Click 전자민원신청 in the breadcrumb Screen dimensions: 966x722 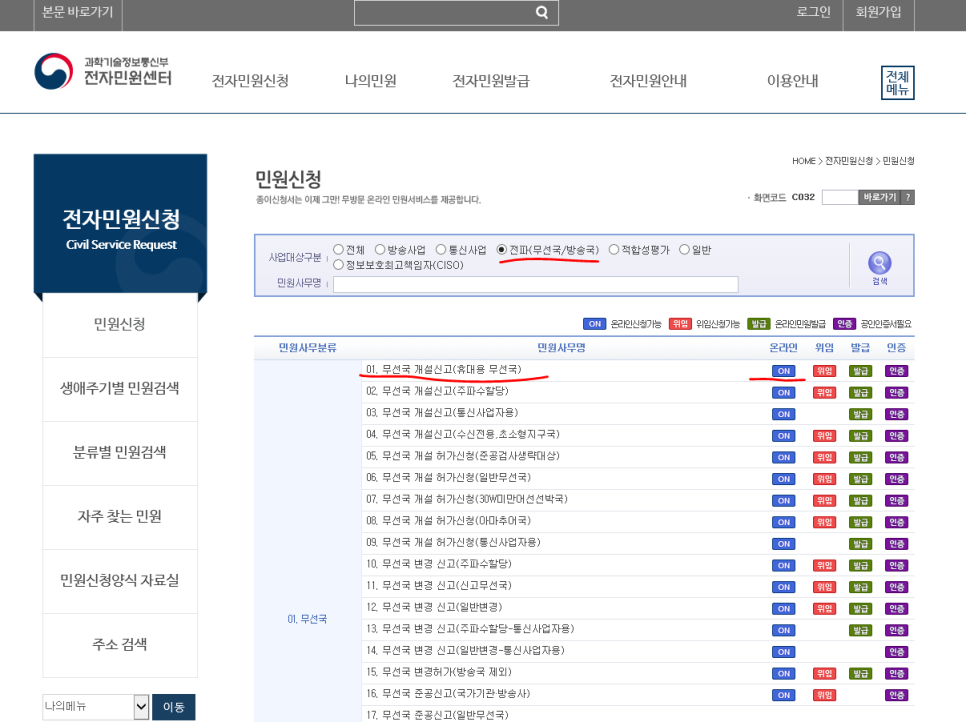tap(848, 161)
